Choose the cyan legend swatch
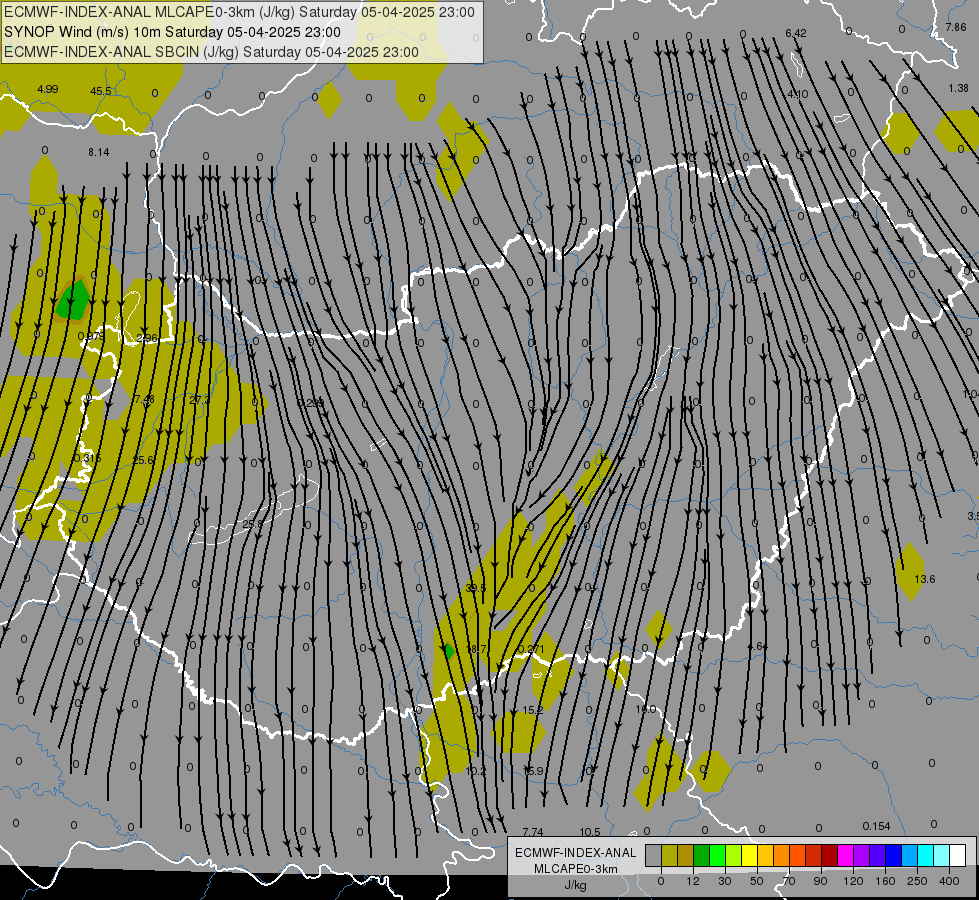This screenshot has width=979, height=900. click(926, 855)
